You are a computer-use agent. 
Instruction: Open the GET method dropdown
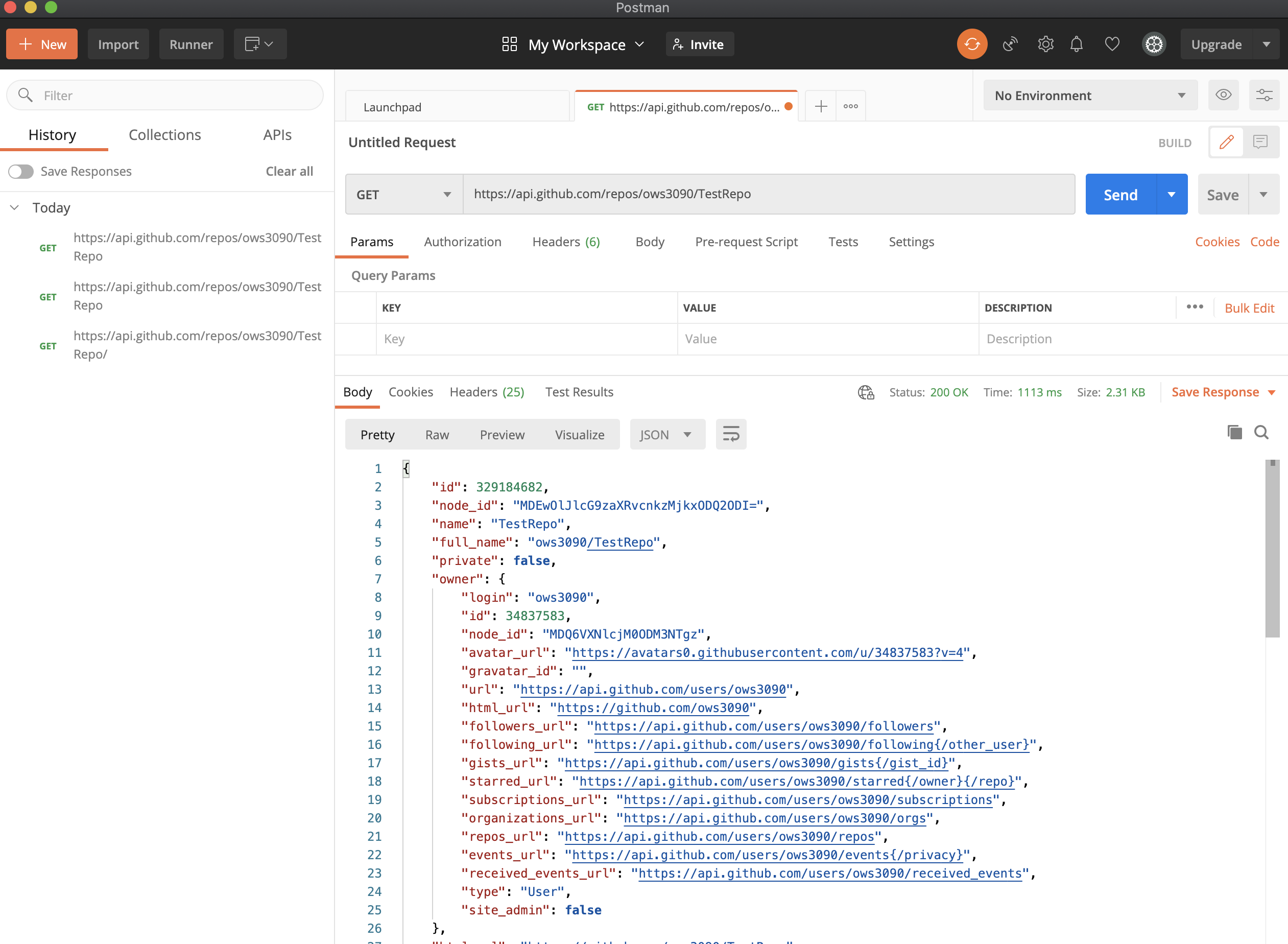pyautogui.click(x=403, y=195)
